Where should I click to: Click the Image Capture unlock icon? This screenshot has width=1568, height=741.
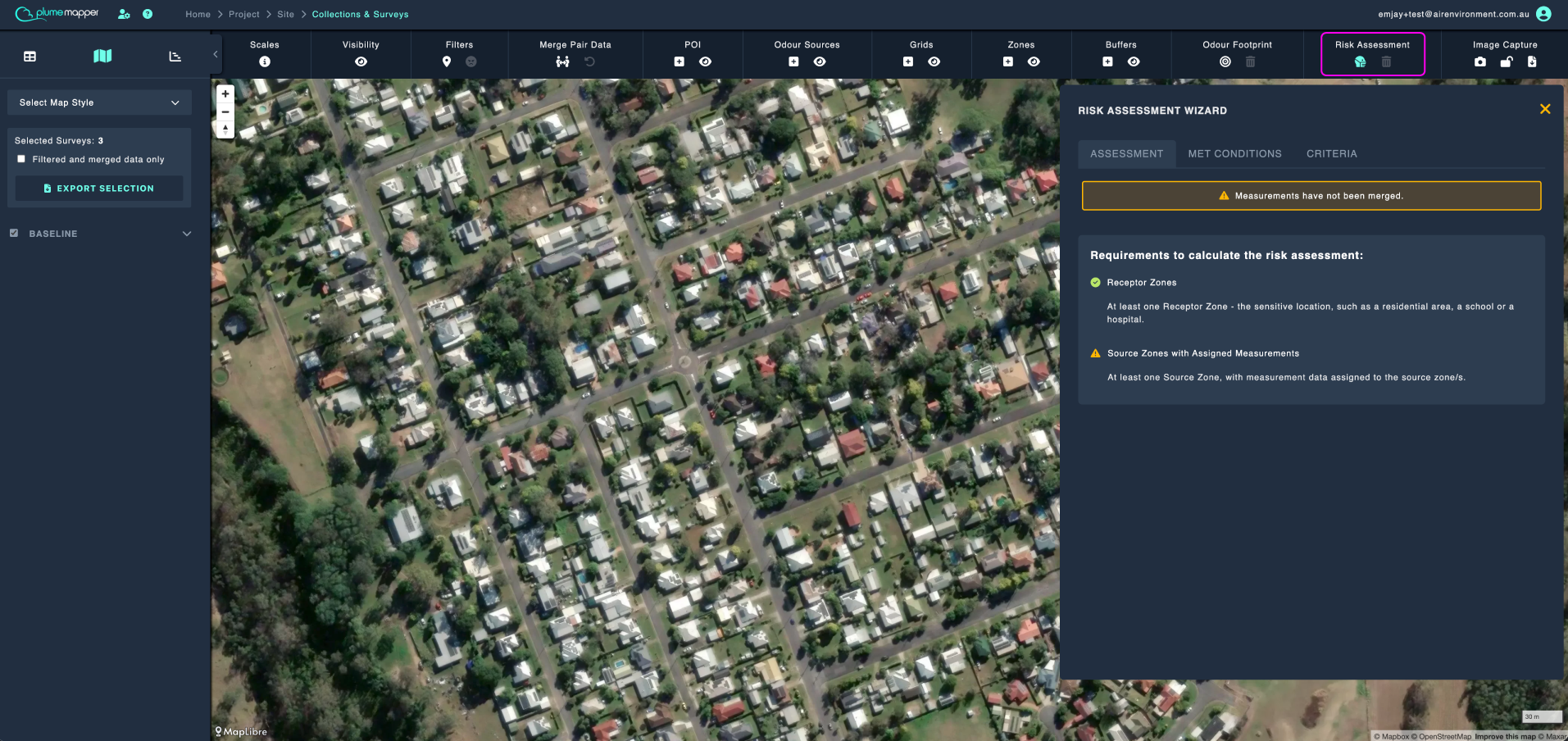click(1507, 61)
